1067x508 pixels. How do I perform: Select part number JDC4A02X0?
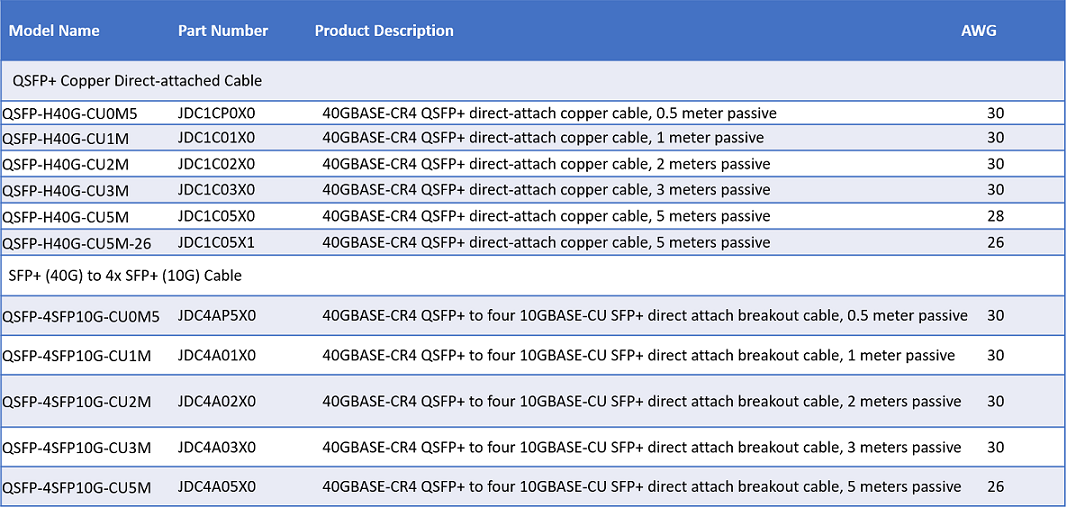click(216, 402)
